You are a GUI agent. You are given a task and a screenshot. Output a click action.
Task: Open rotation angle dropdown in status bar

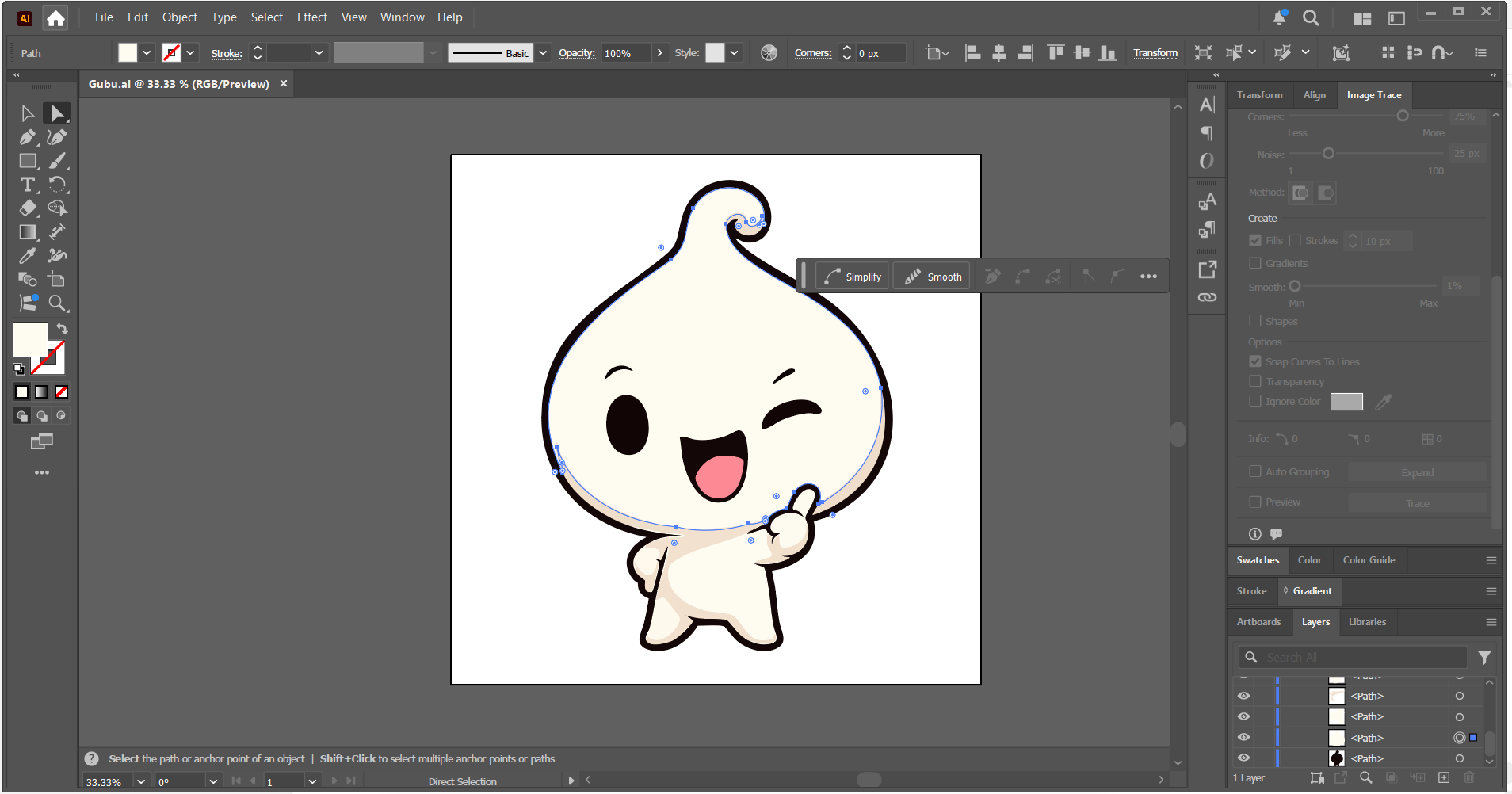[x=213, y=781]
